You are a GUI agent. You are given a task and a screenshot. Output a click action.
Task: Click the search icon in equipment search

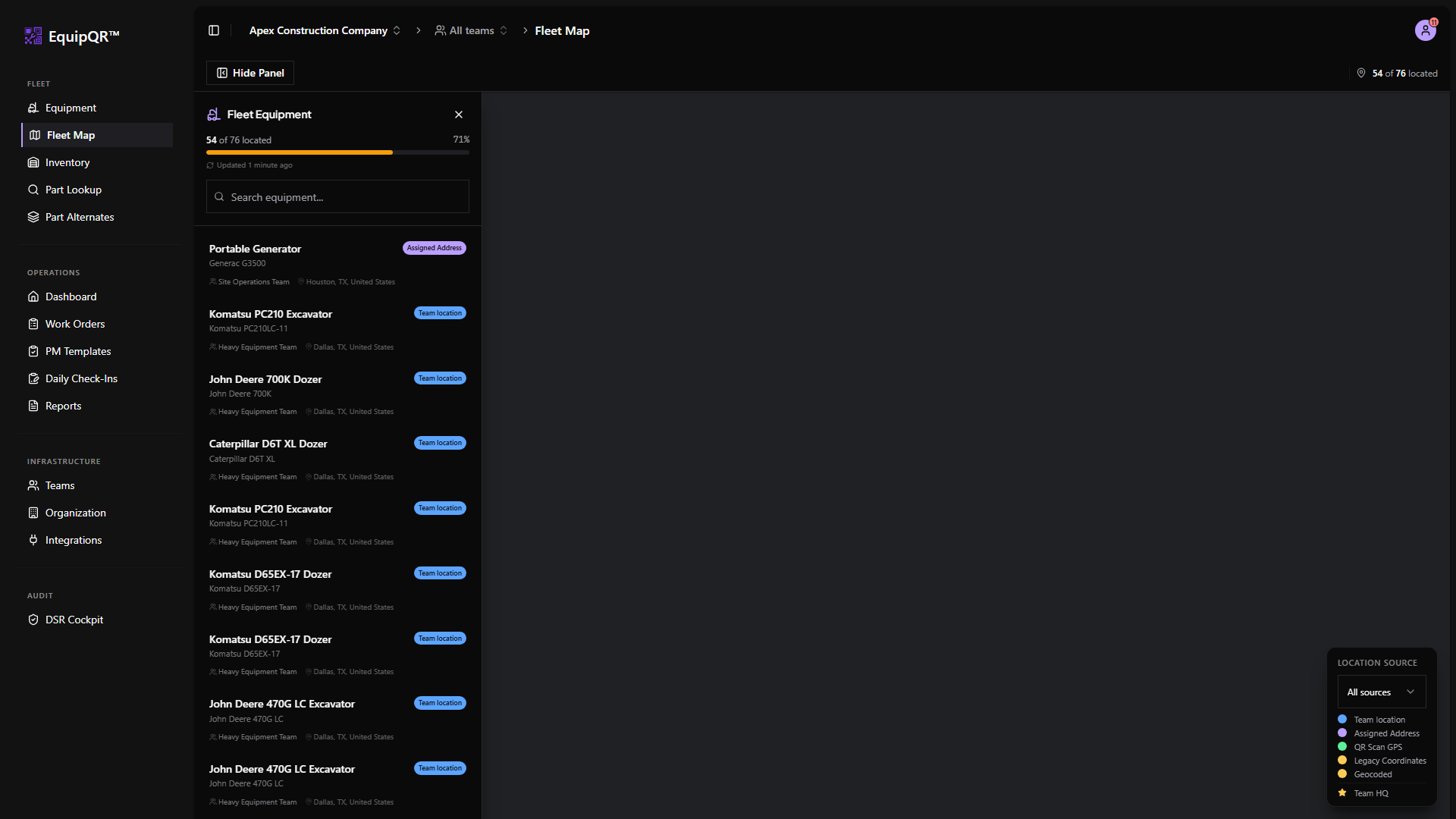tap(219, 196)
